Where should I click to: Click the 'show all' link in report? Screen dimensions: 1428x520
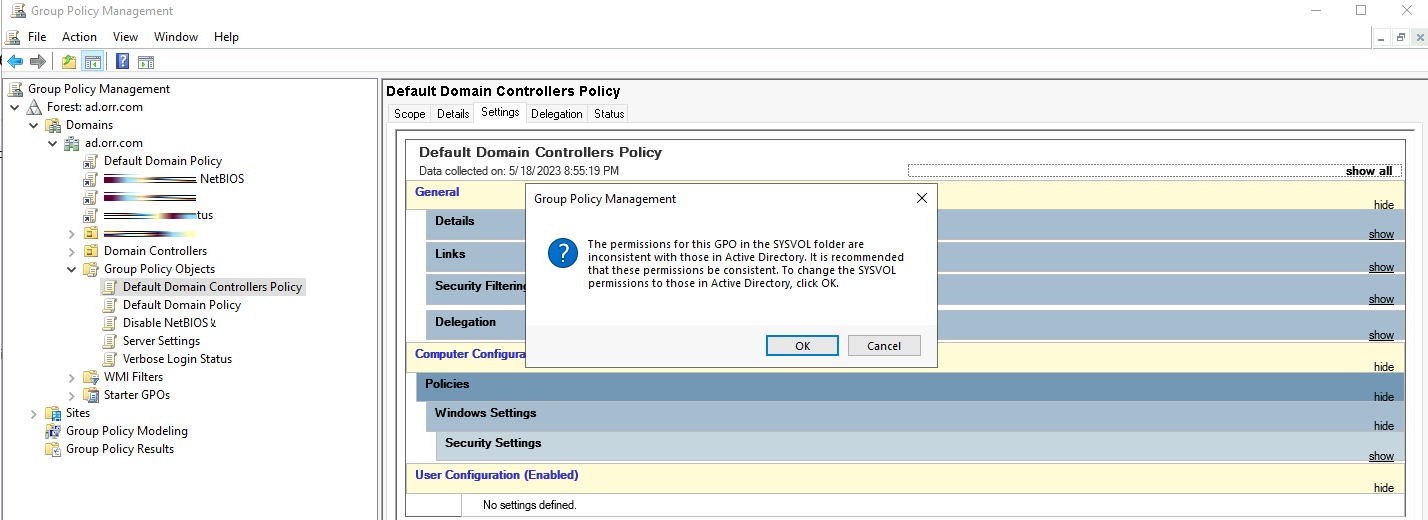pyautogui.click(x=1368, y=171)
